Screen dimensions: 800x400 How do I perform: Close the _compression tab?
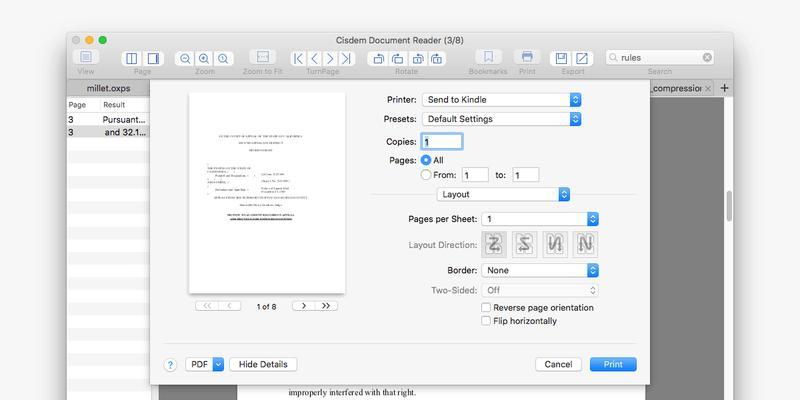708,88
